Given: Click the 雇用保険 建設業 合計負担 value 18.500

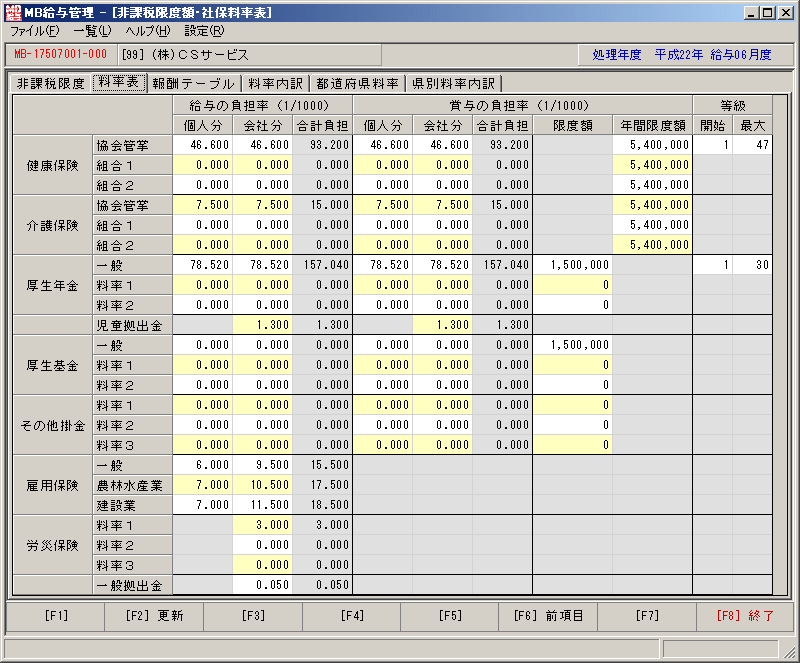Looking at the screenshot, I should click(x=322, y=505).
